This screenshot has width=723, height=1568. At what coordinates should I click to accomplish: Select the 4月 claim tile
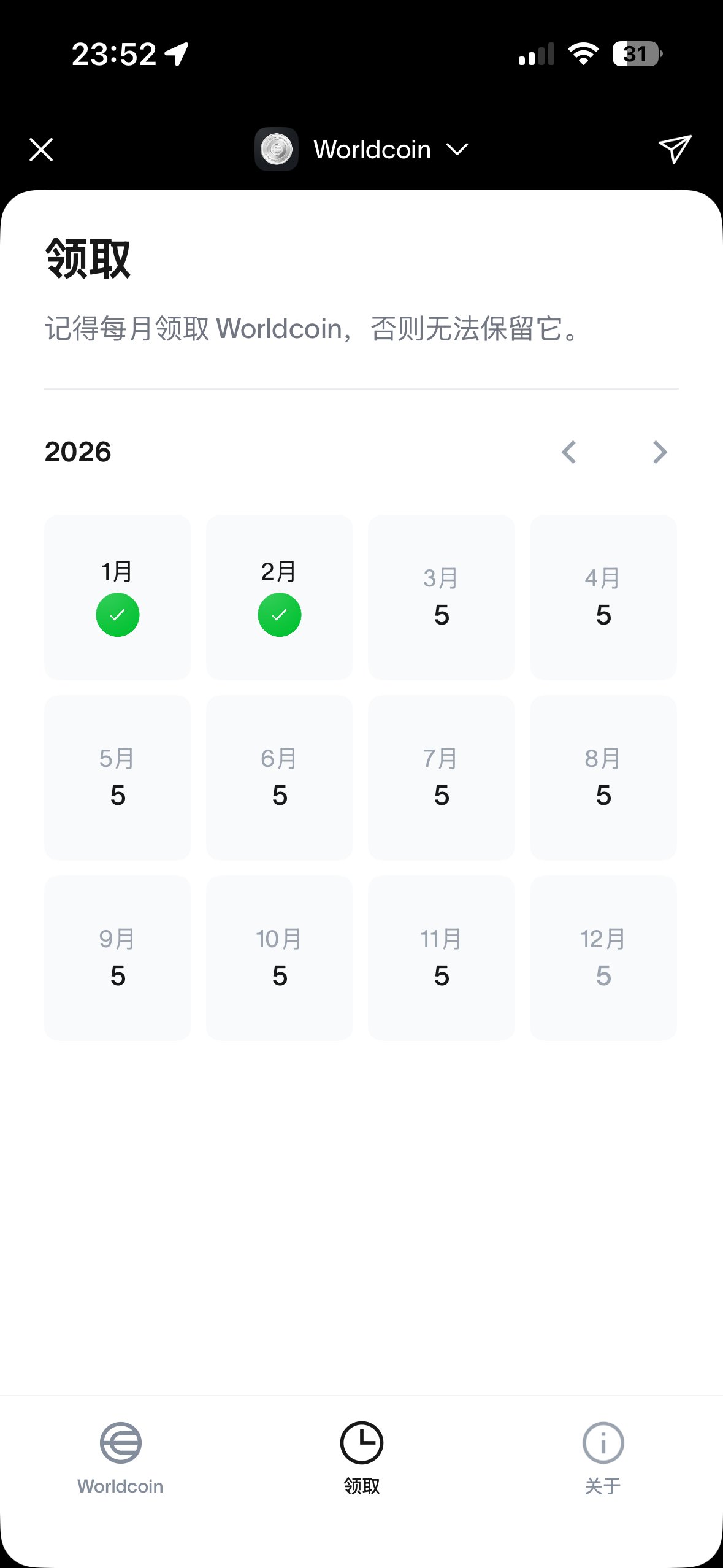tap(603, 597)
